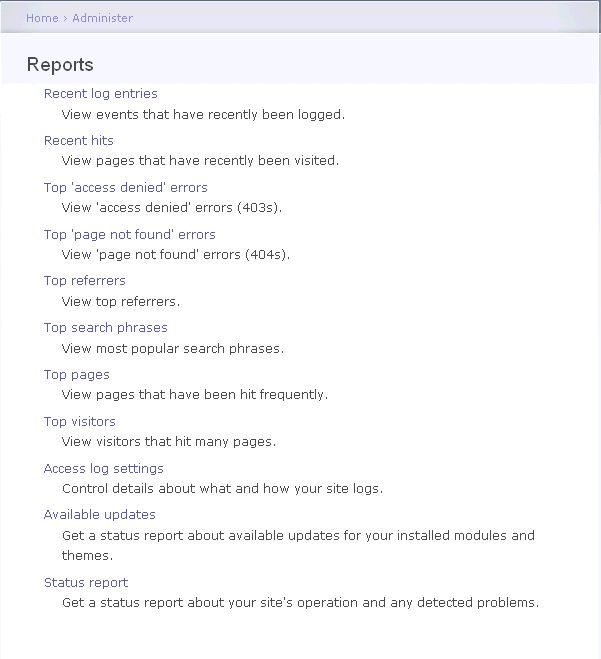Image resolution: width=601 pixels, height=659 pixels.
Task: Click the 'View pages that have been hit frequently' text
Action: 195,395
